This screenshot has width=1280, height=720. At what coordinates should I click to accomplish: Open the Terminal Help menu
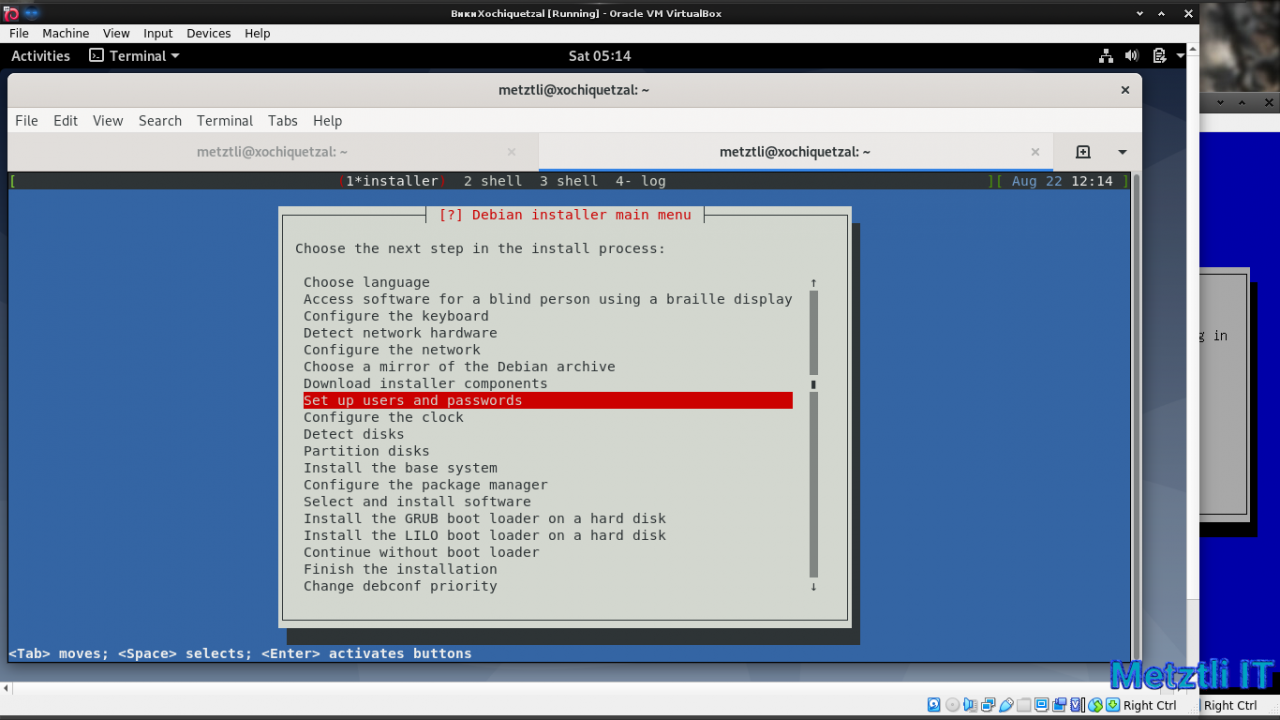tap(327, 120)
